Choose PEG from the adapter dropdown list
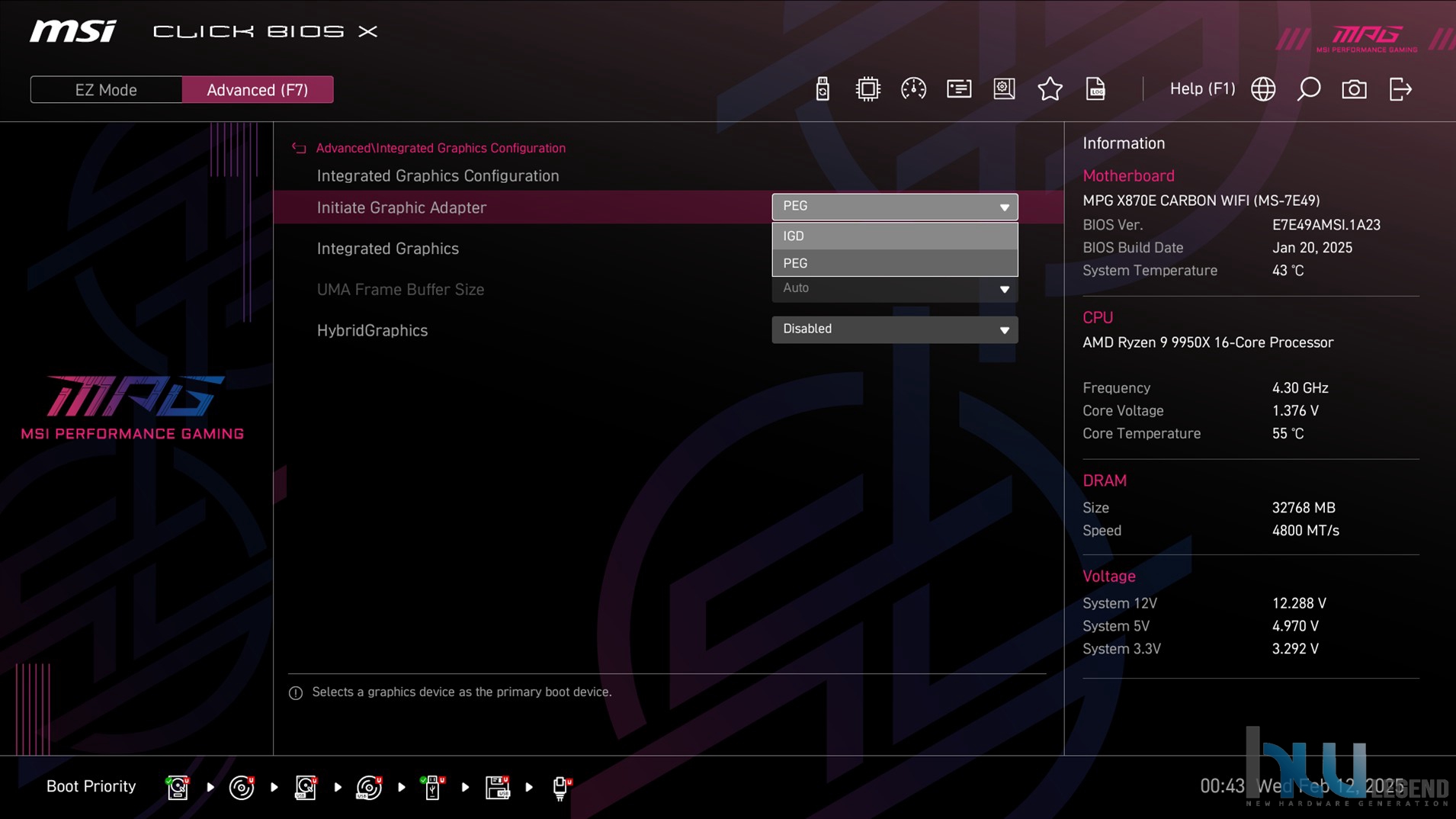Screen dimensions: 1456x819 point(894,263)
